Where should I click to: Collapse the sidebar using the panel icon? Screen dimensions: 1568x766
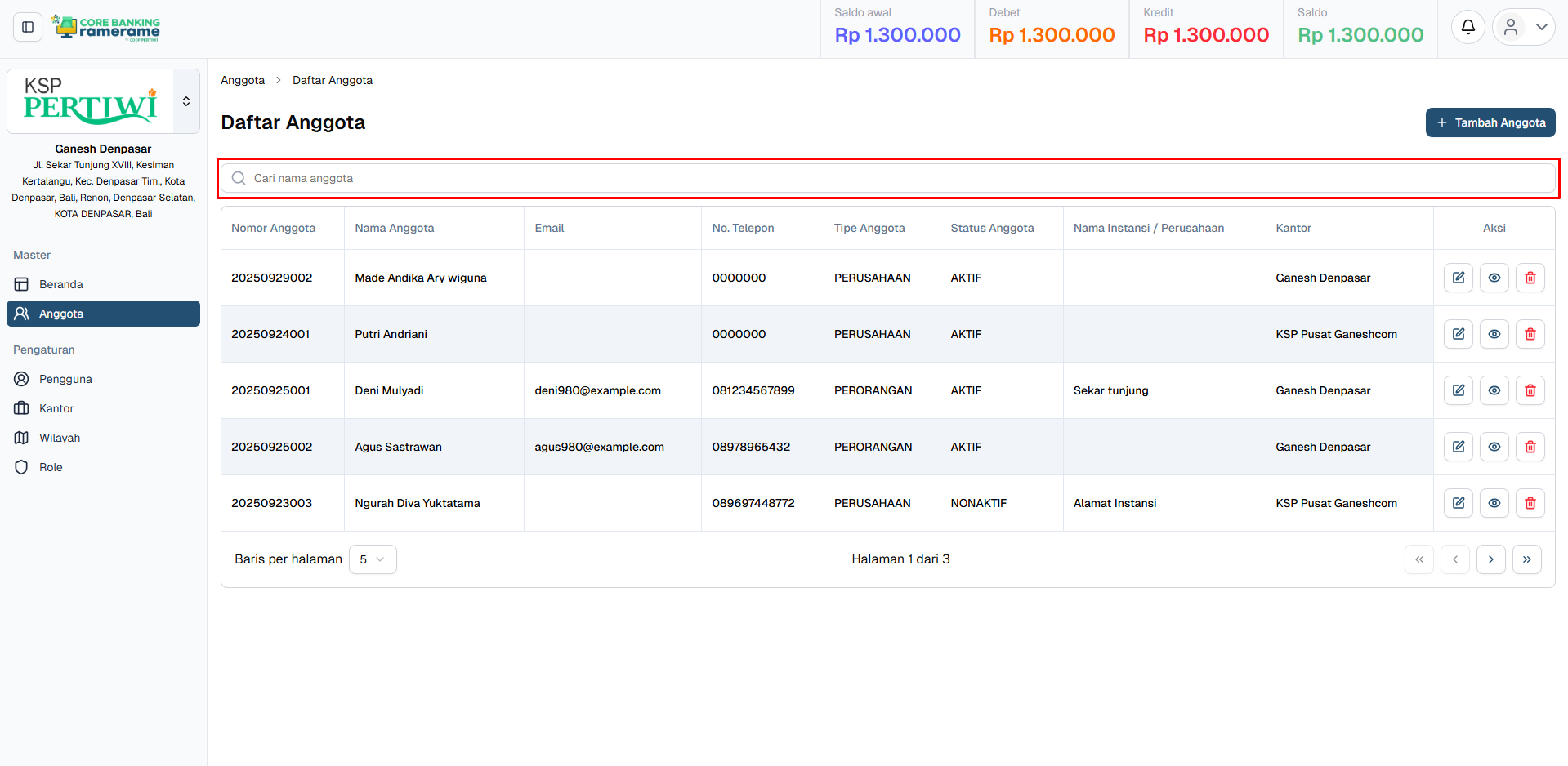click(26, 26)
